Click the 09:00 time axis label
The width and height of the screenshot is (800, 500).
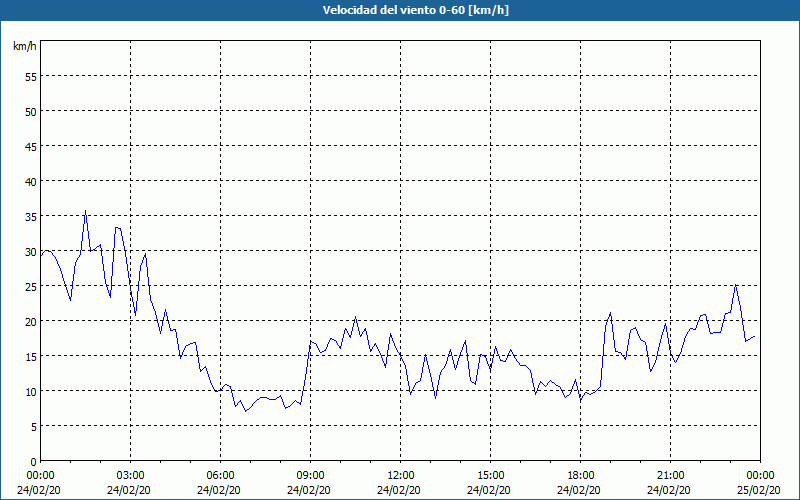pyautogui.click(x=310, y=476)
